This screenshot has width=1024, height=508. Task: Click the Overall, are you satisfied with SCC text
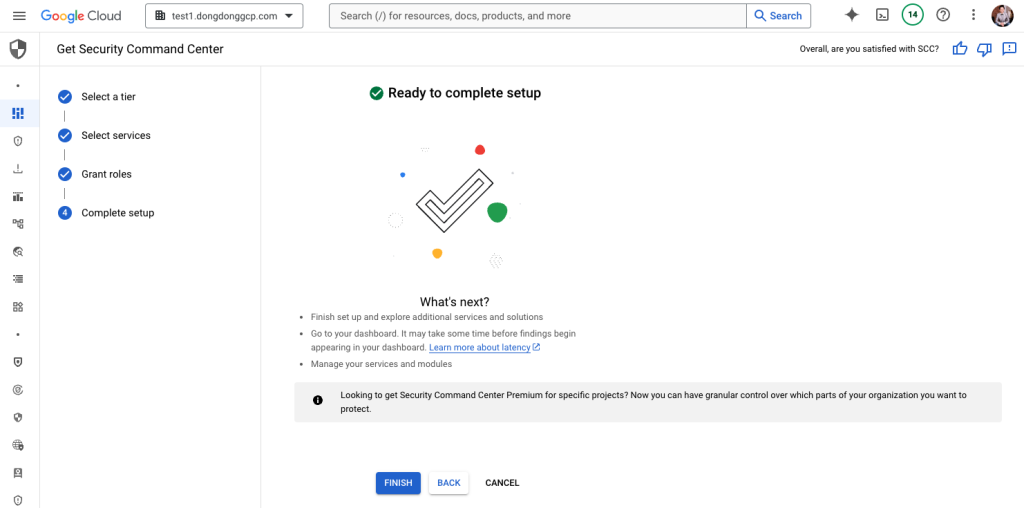(x=869, y=49)
